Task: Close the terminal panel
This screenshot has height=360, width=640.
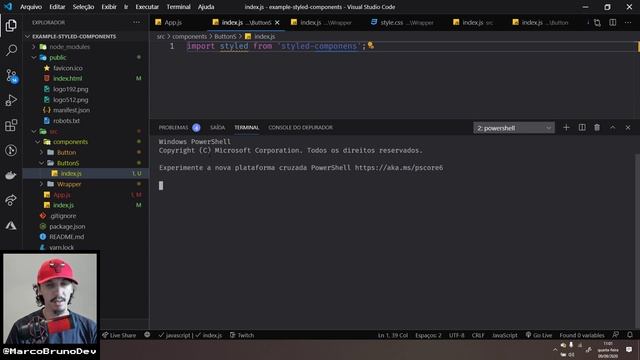Action: click(628, 128)
